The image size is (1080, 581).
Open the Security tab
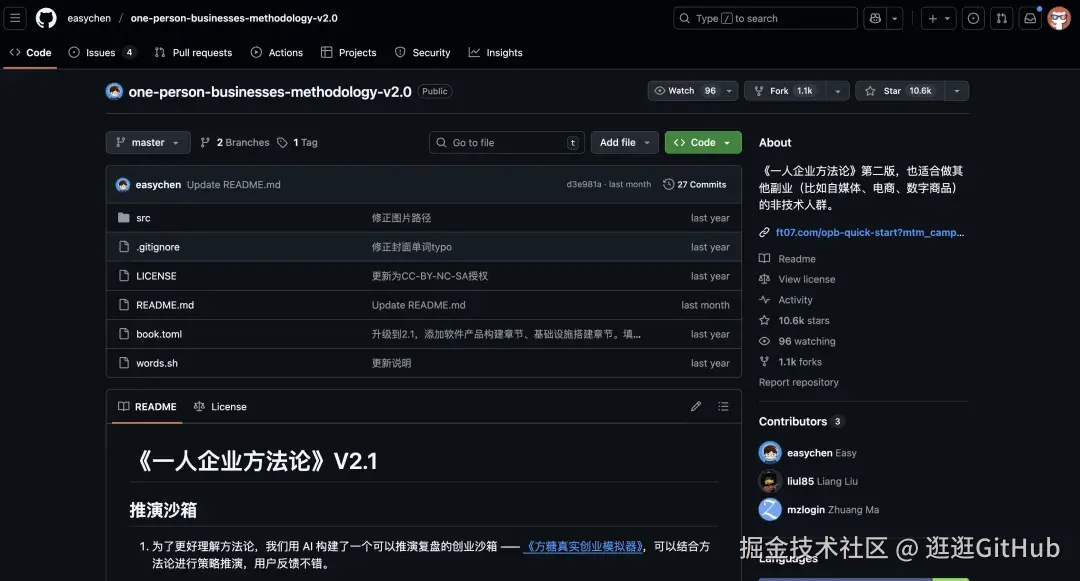point(422,52)
